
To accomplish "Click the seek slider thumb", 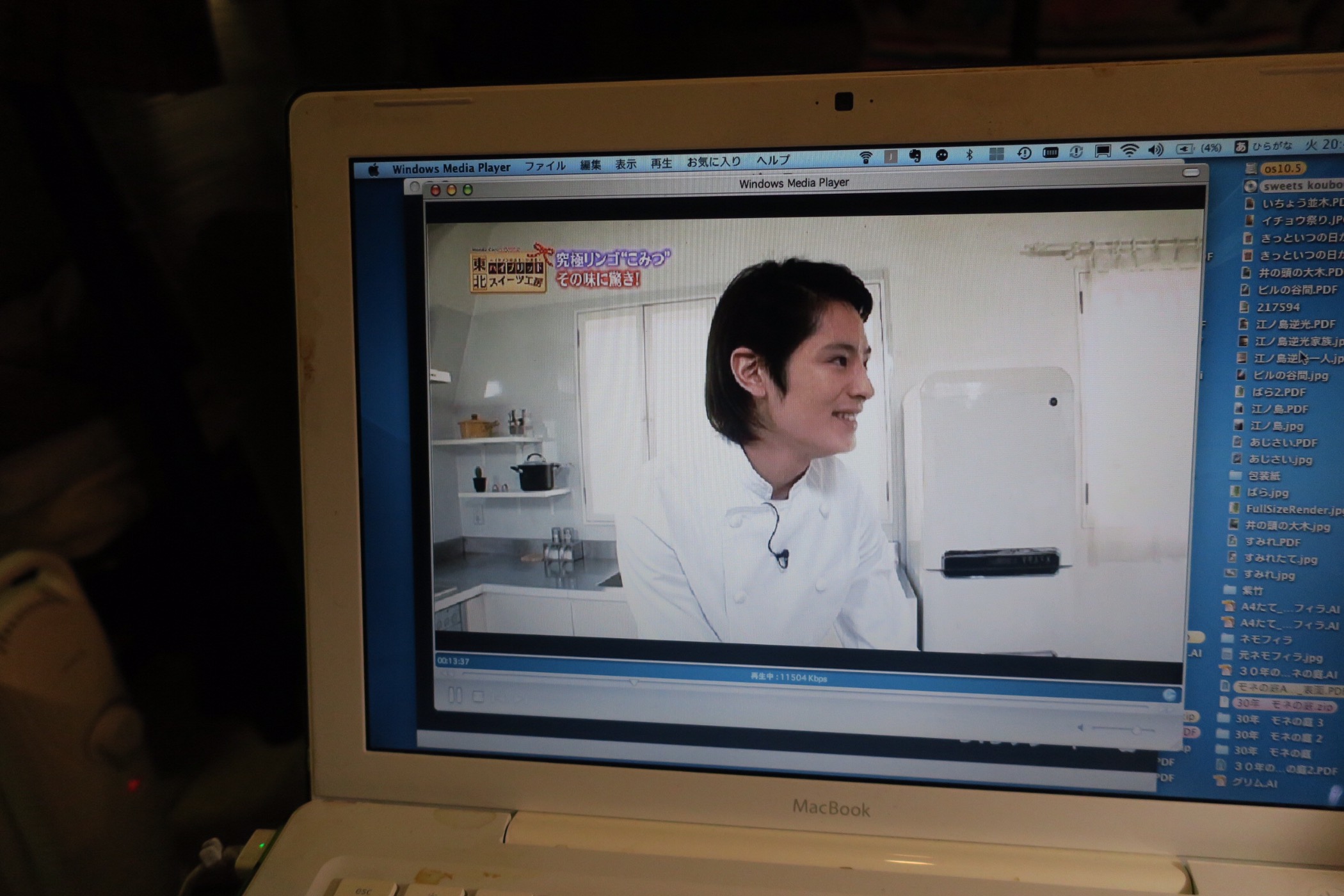I will (634, 683).
